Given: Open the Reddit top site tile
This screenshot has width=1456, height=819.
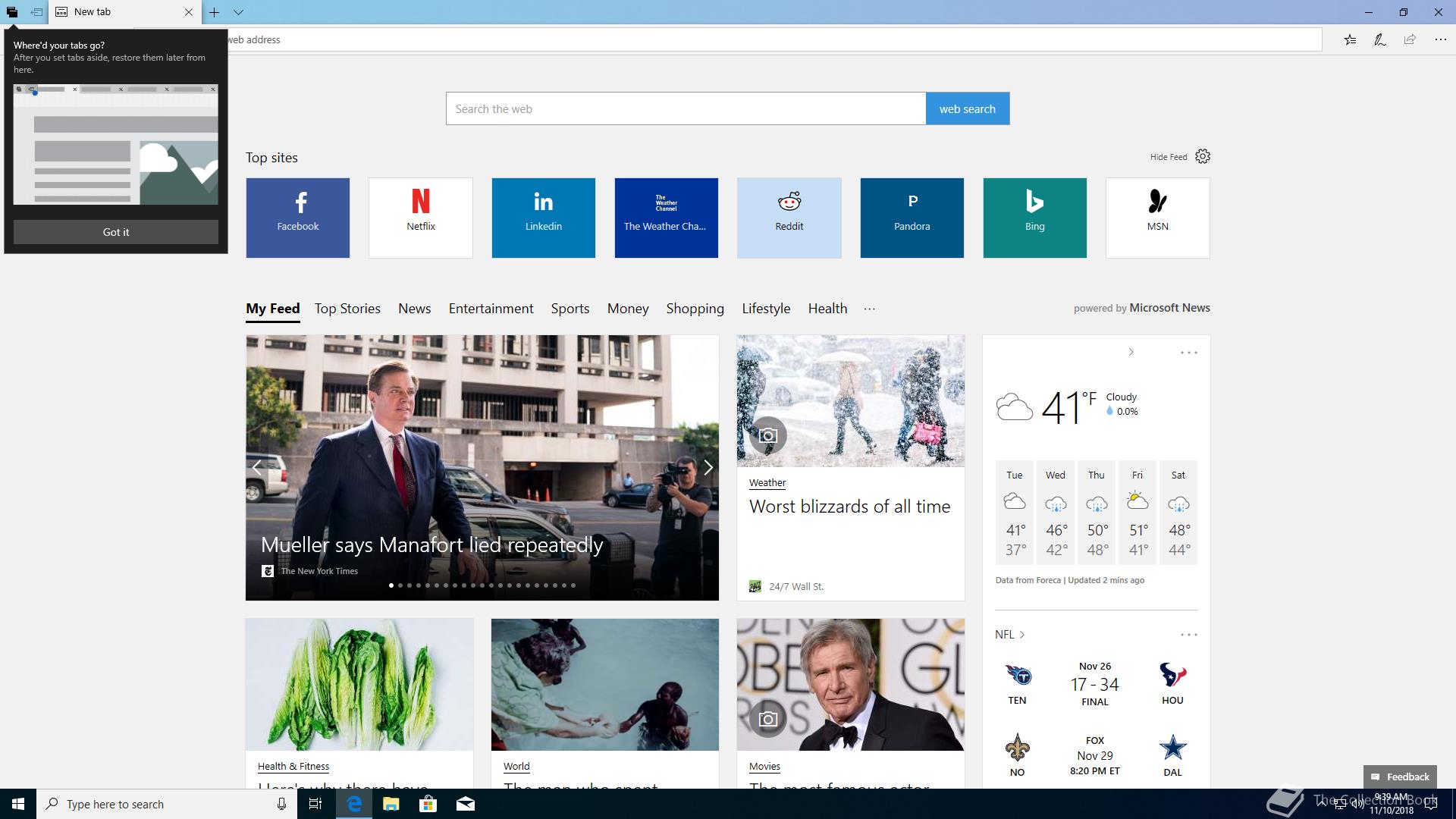Looking at the screenshot, I should 789,218.
